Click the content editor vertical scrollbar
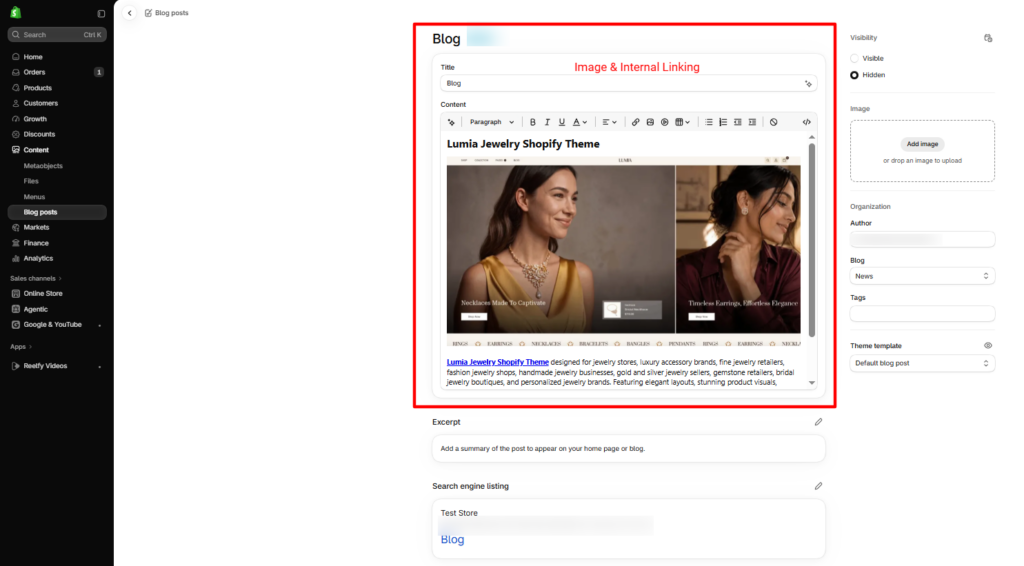This screenshot has height=566, width=1024. [812, 240]
